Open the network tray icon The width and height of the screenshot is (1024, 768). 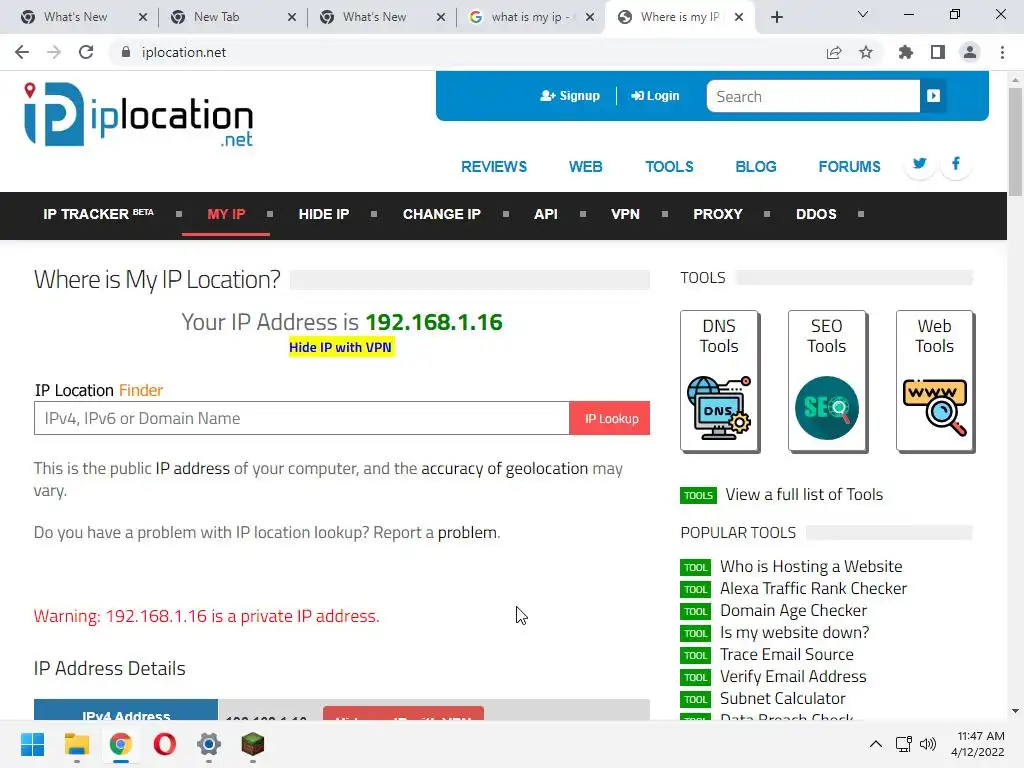pyautogui.click(x=904, y=744)
